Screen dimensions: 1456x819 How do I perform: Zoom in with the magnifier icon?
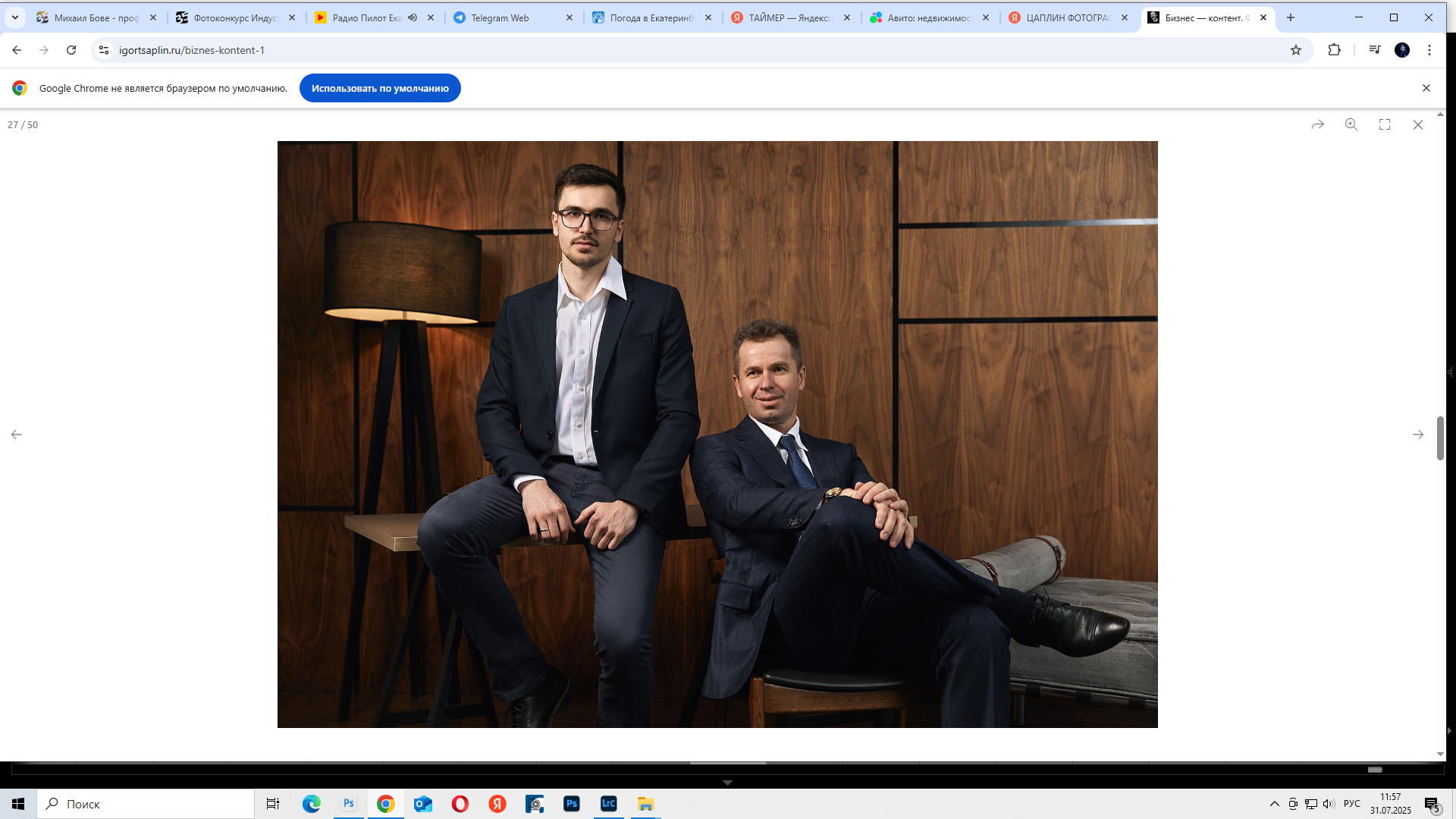(1351, 124)
